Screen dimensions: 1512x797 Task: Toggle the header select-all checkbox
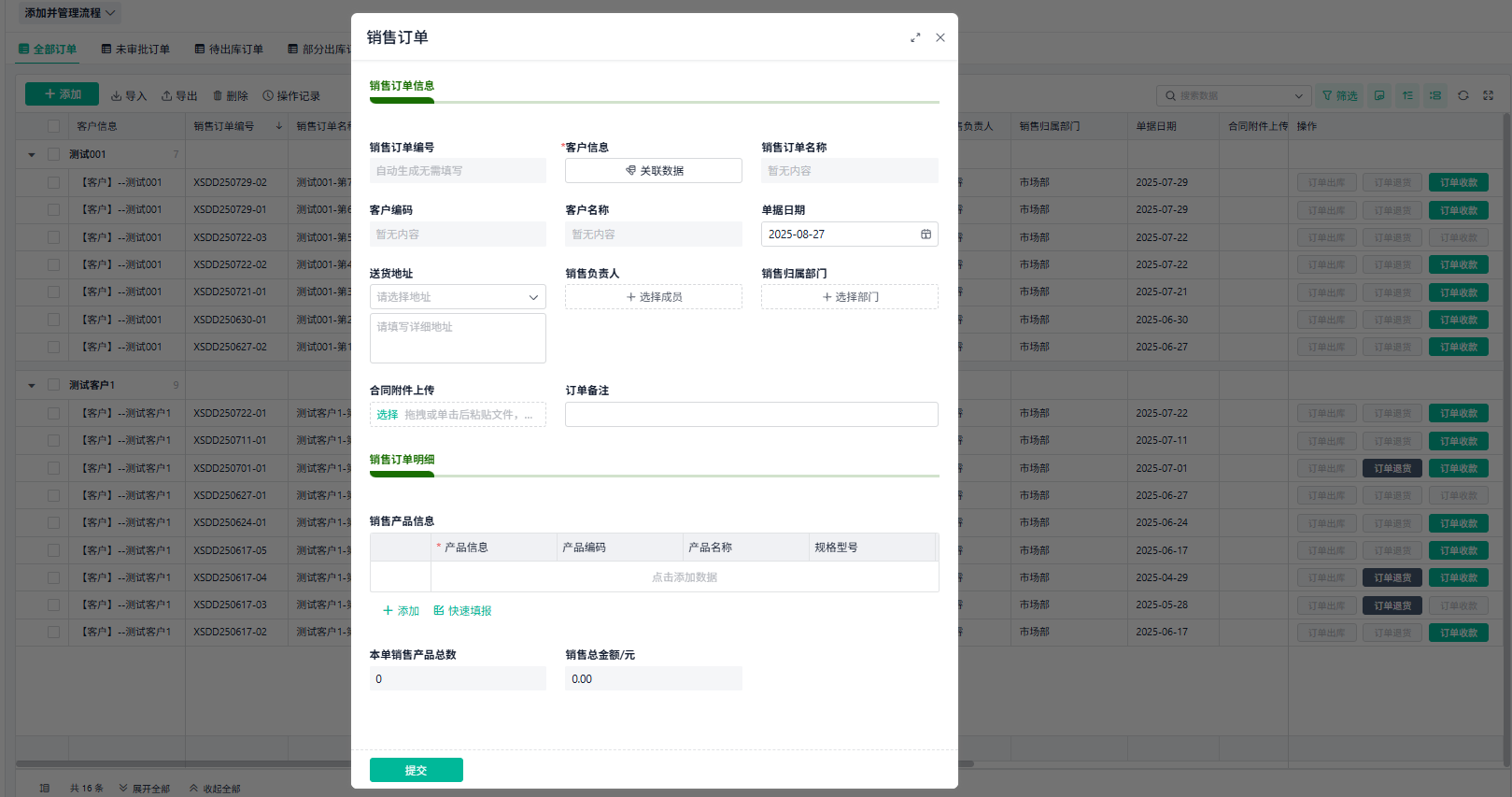click(53, 126)
